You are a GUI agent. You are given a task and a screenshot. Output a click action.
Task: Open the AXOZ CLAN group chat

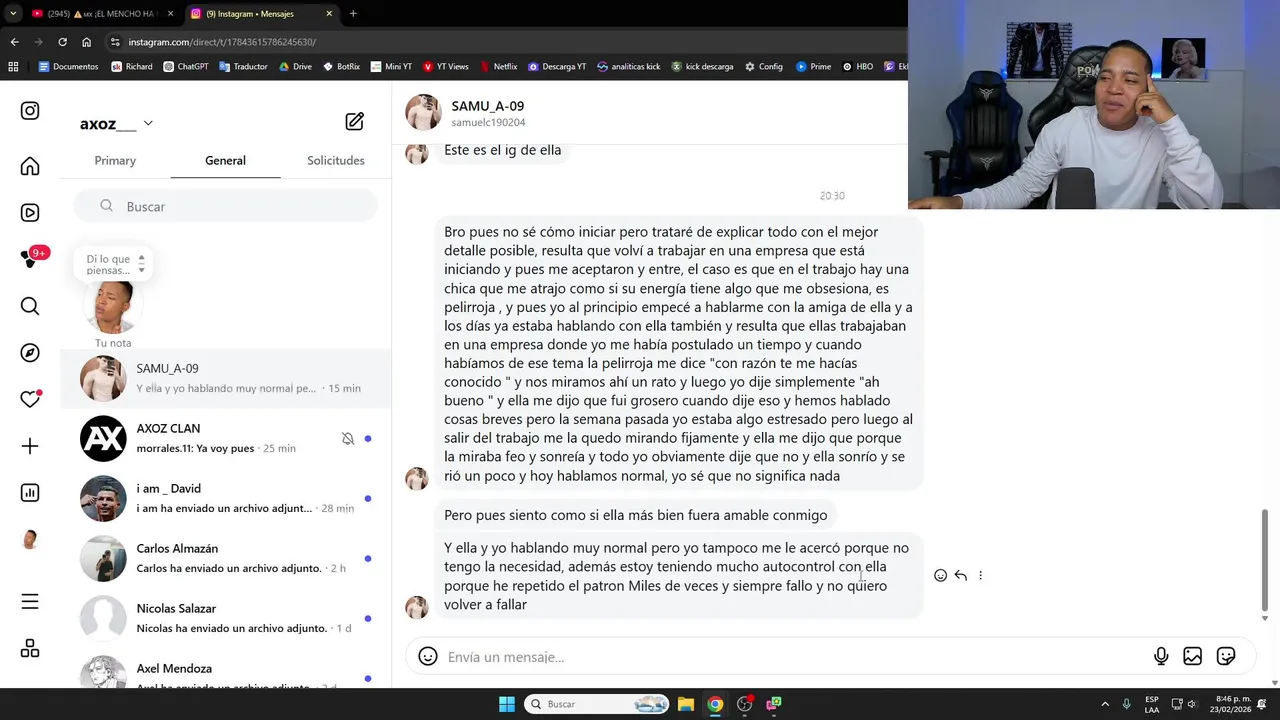226,438
